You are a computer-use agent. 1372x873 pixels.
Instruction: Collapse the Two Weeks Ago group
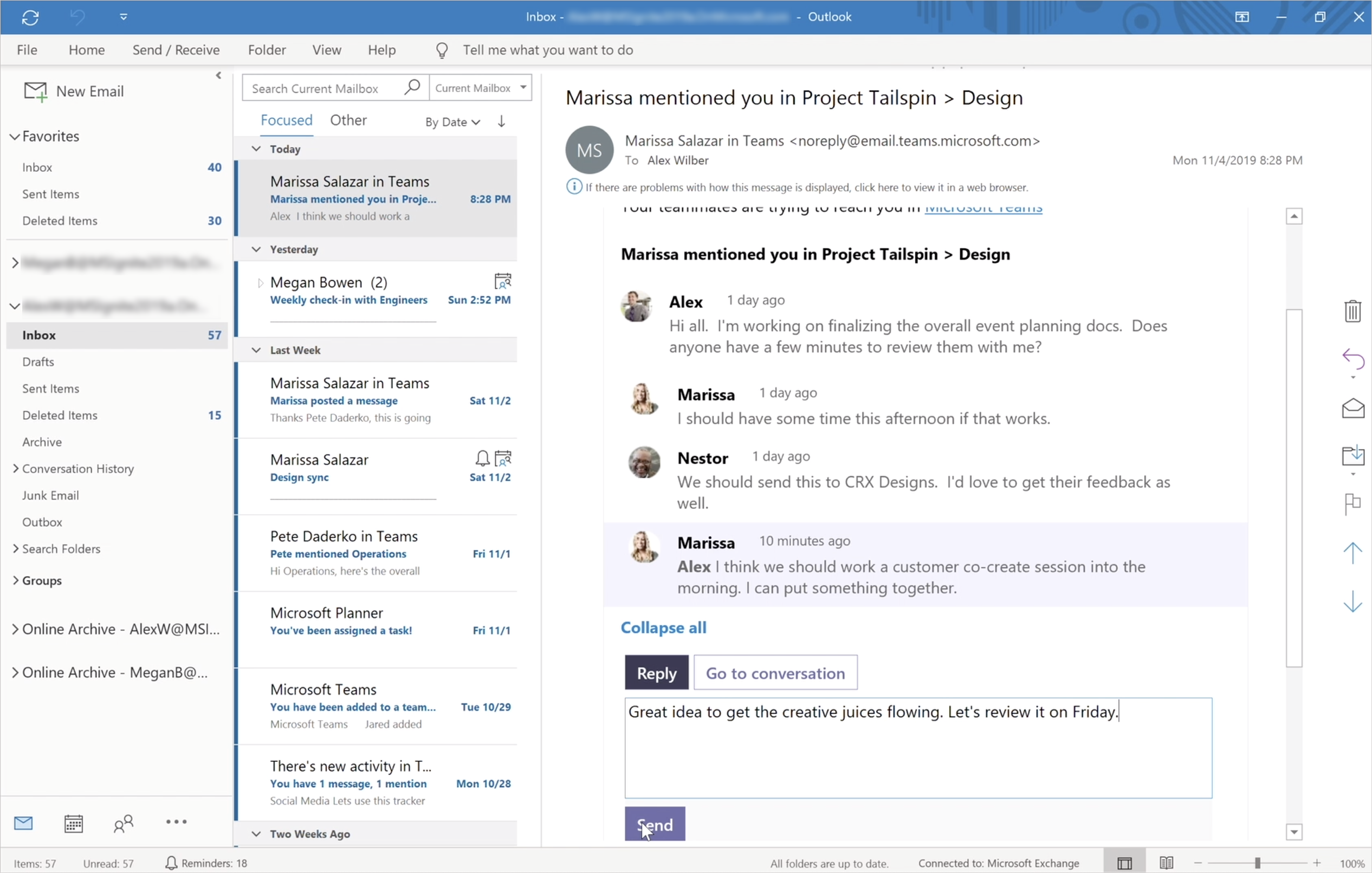(256, 833)
